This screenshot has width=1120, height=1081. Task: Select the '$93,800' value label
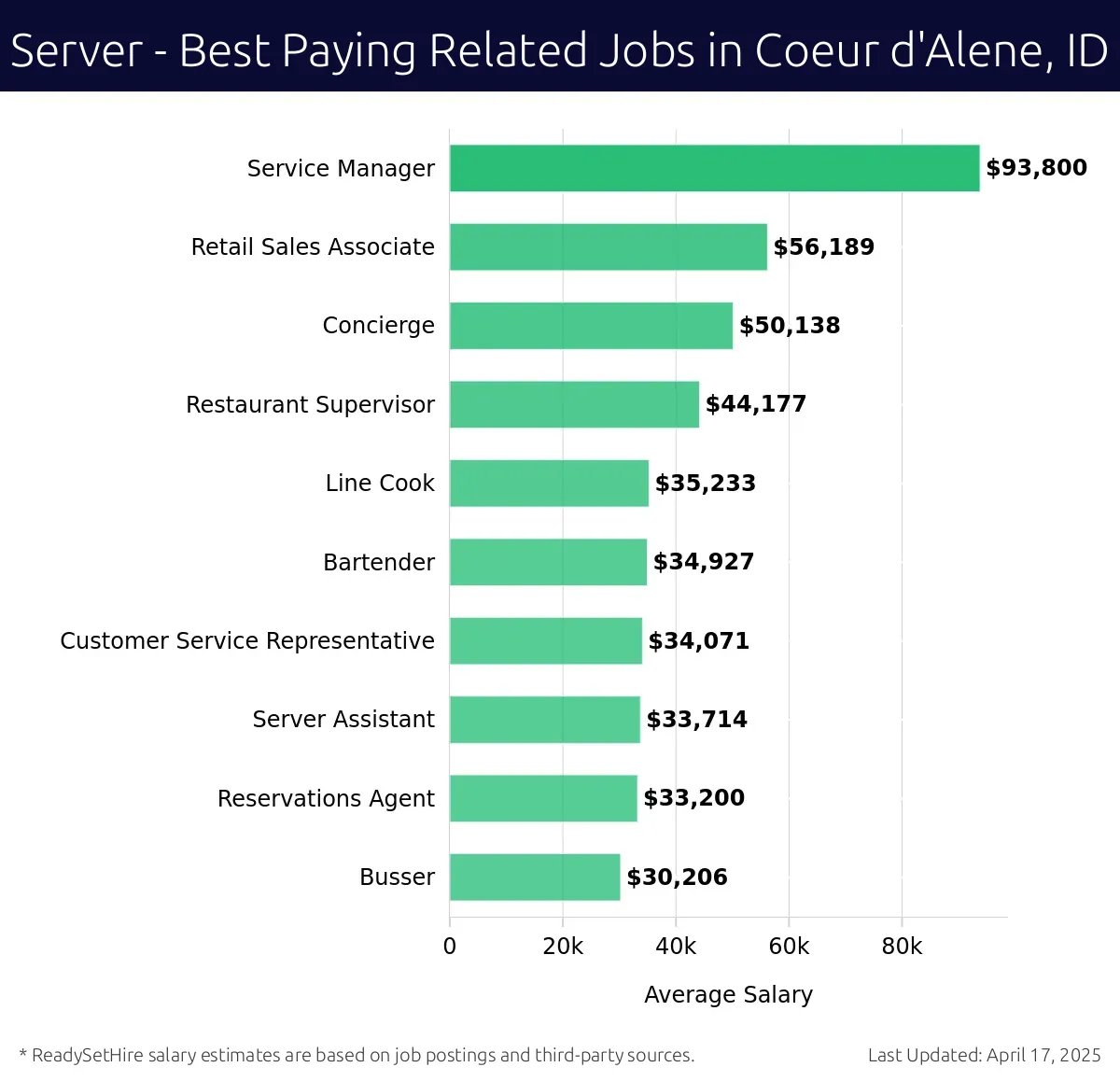[1036, 168]
